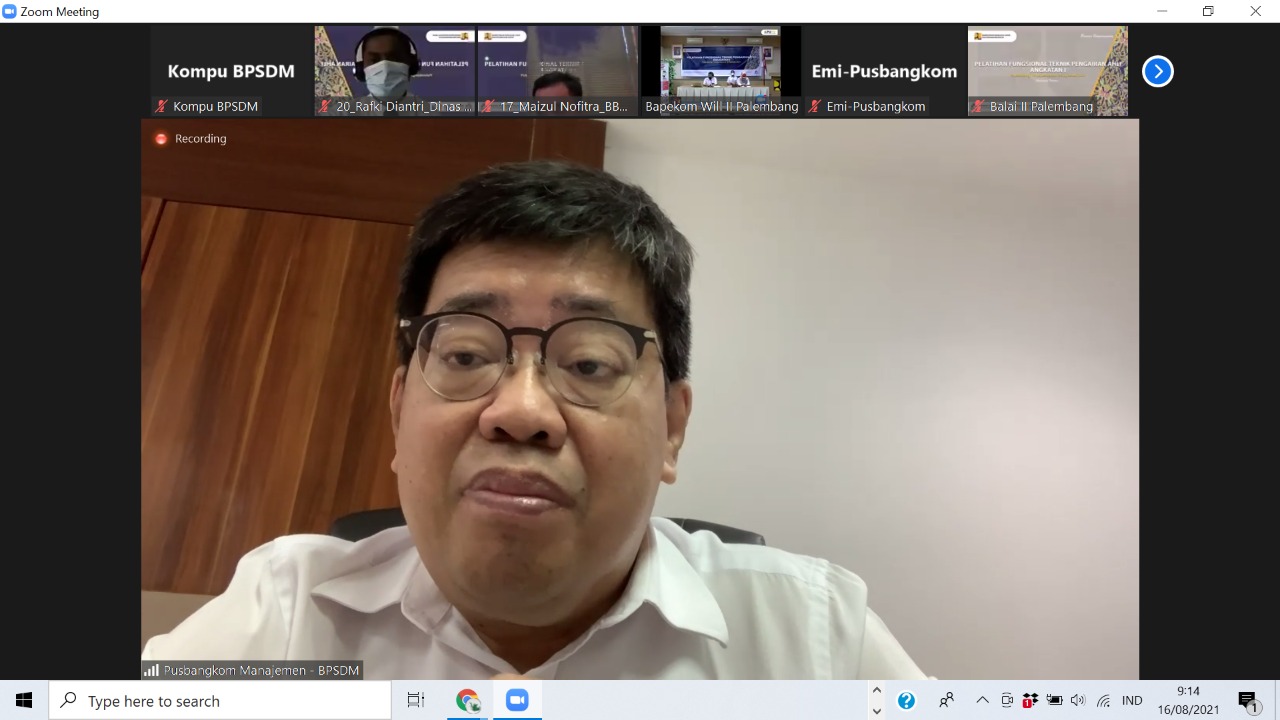
Task: Click the Zoom Meeting title bar icon
Action: point(10,11)
